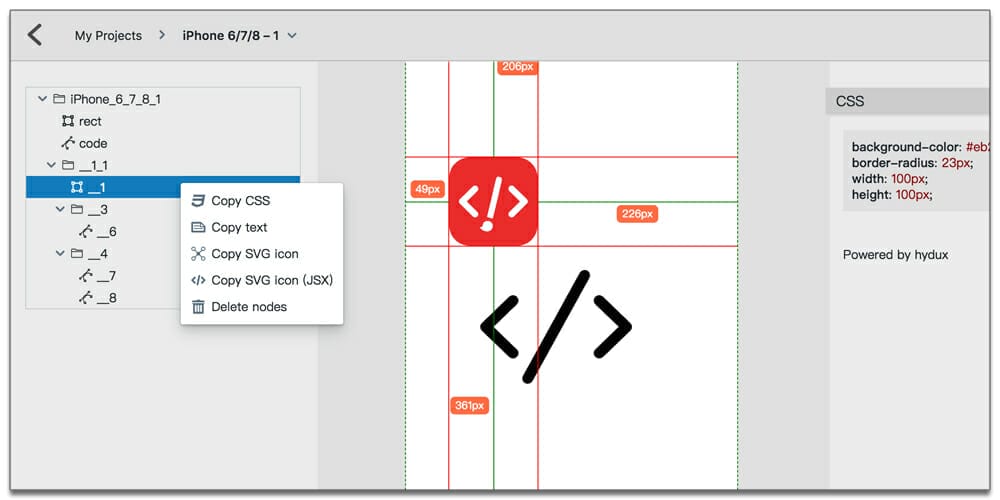
Task: Go to My Projects breadcrumb
Action: pyautogui.click(x=108, y=36)
